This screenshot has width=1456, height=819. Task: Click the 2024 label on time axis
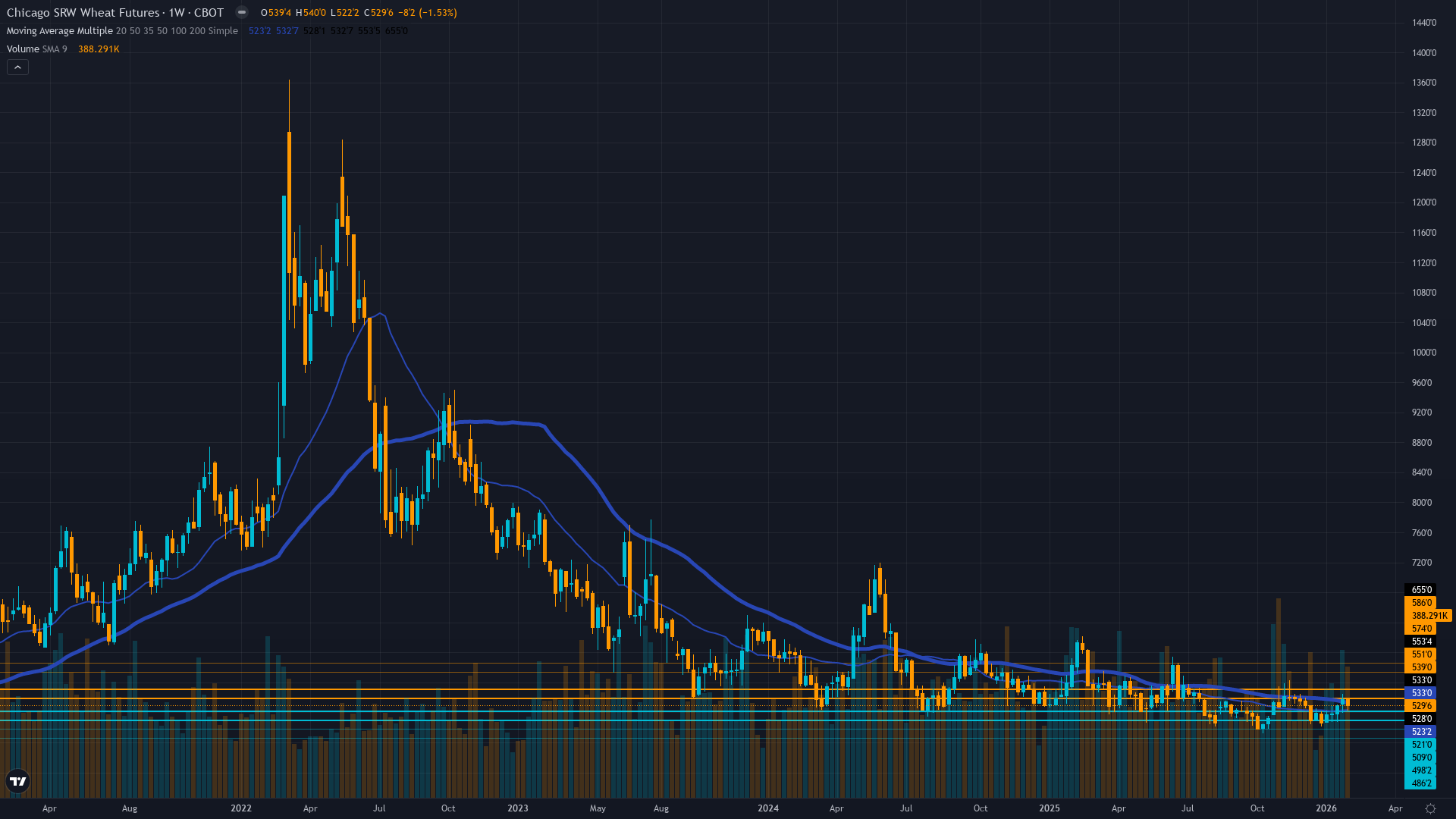(768, 808)
